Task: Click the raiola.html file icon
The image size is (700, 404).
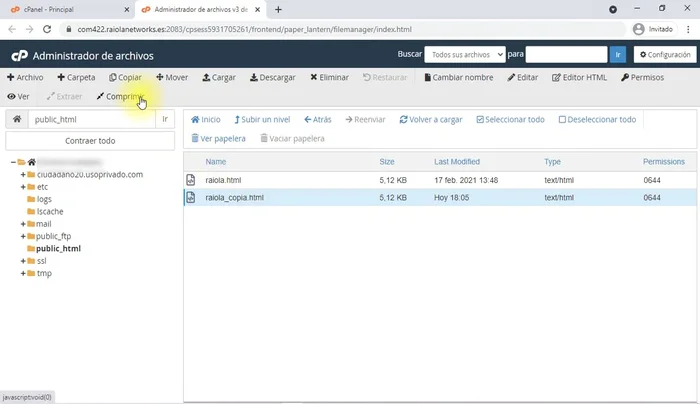Action: point(191,180)
